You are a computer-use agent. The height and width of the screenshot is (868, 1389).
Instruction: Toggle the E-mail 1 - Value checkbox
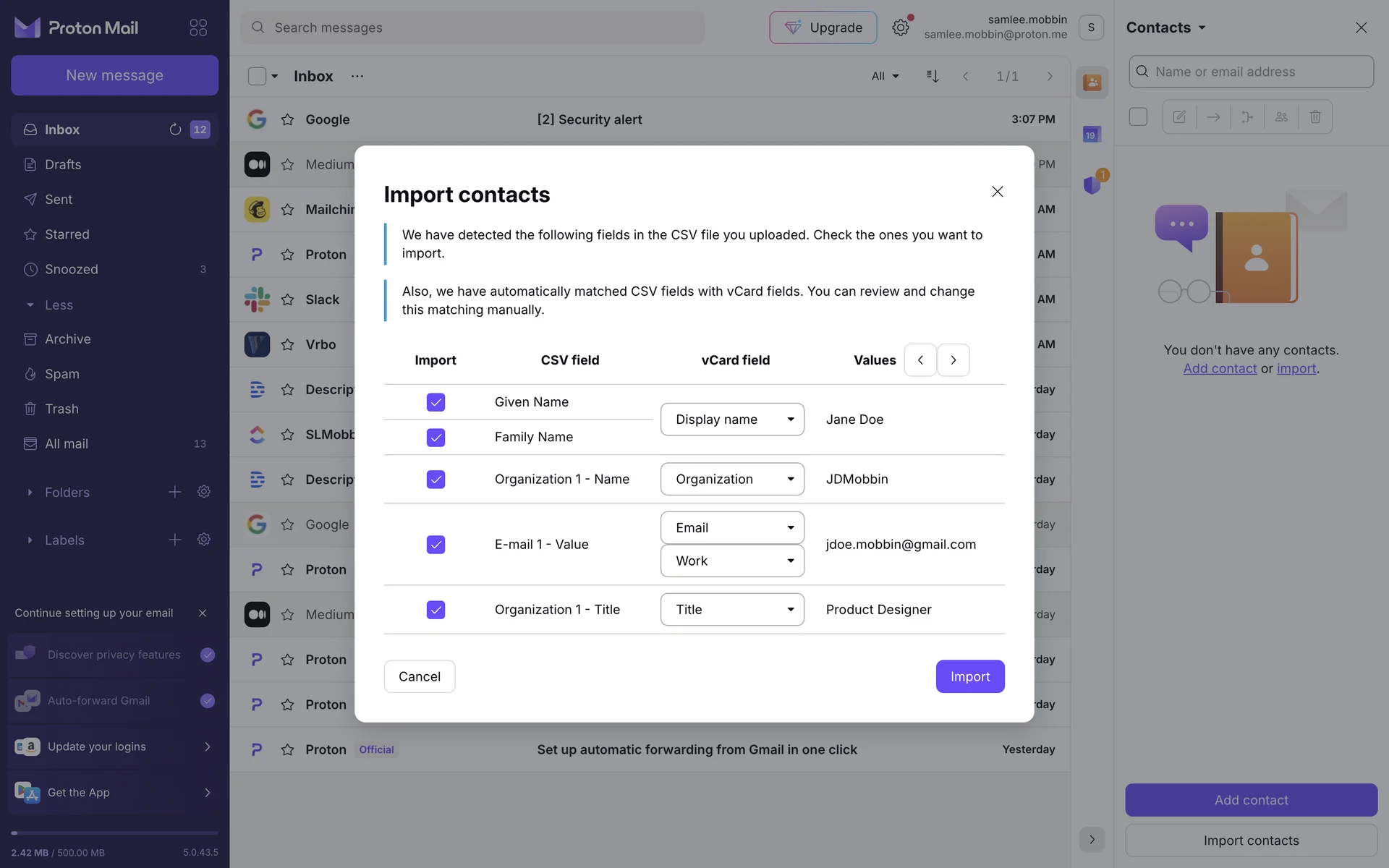436,545
